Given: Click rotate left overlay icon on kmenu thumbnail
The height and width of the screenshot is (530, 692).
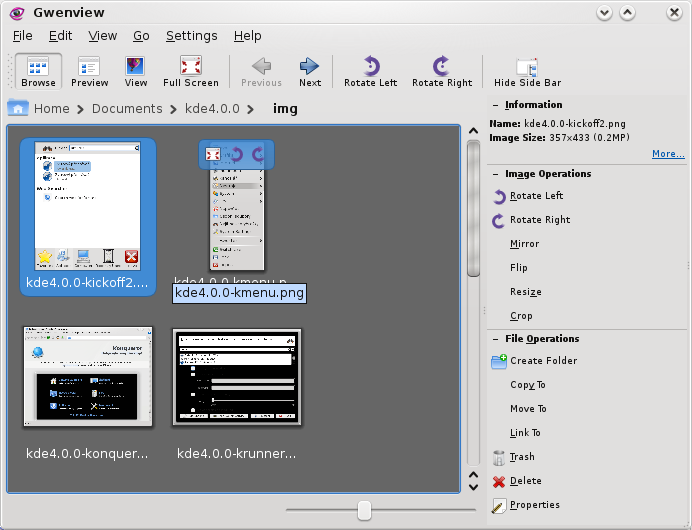Looking at the screenshot, I should pyautogui.click(x=237, y=154).
